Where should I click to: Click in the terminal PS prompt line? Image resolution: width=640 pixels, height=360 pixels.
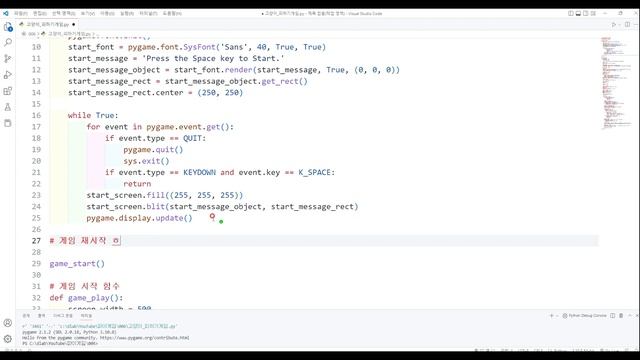pos(60,344)
